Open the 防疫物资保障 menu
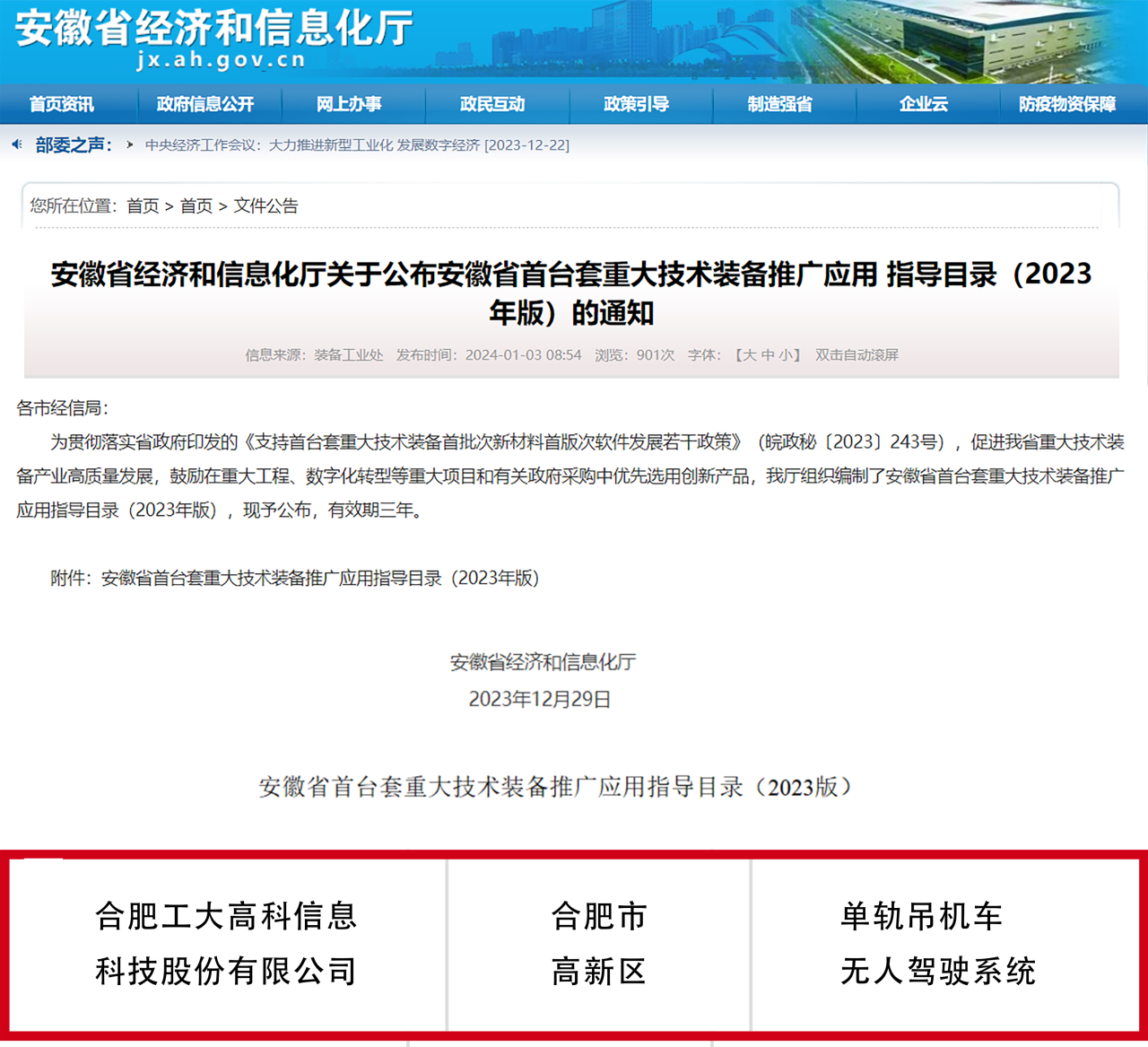The width and height of the screenshot is (1148, 1047). pyautogui.click(x=1069, y=104)
